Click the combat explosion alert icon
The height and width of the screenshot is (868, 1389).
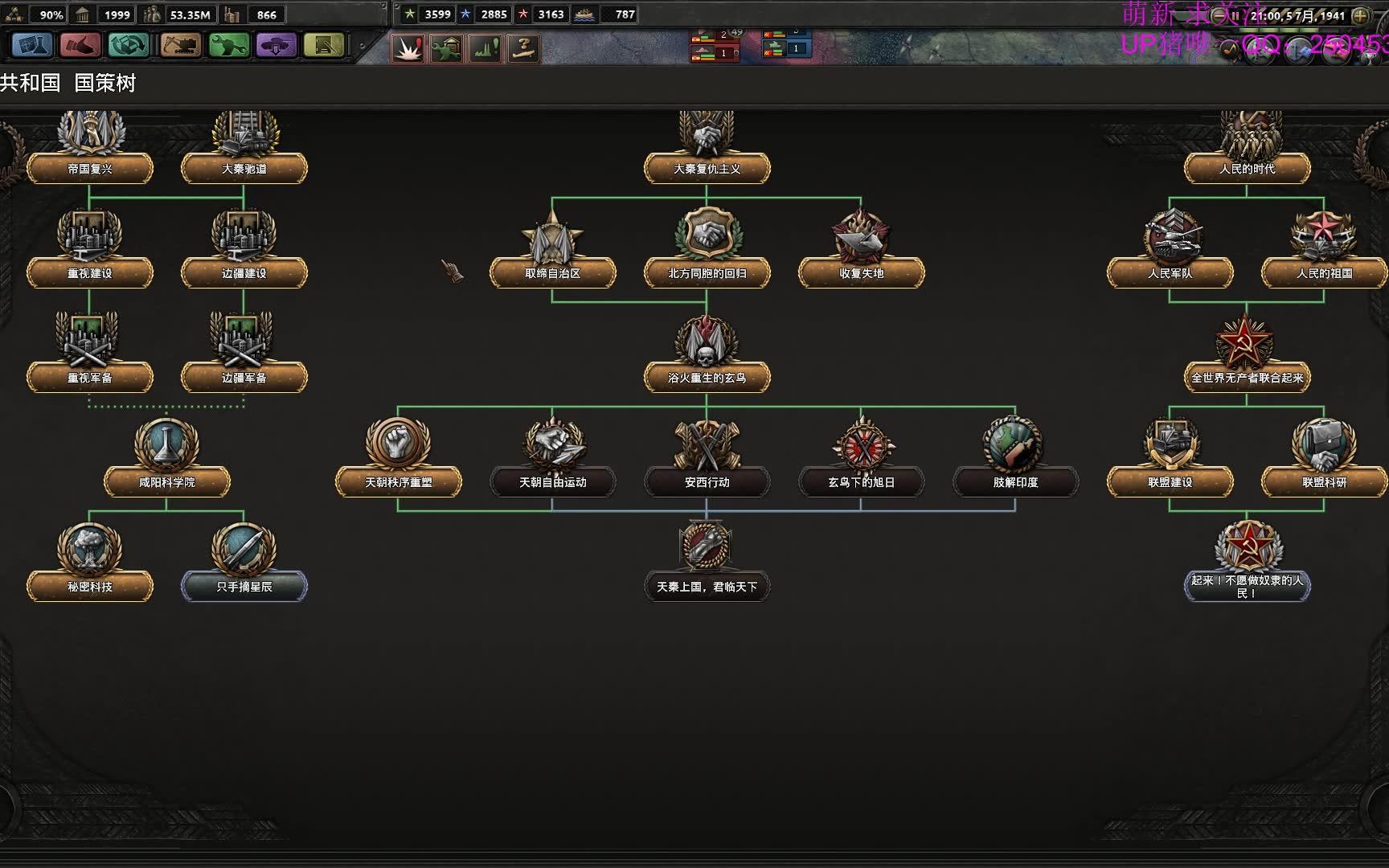pyautogui.click(x=408, y=49)
